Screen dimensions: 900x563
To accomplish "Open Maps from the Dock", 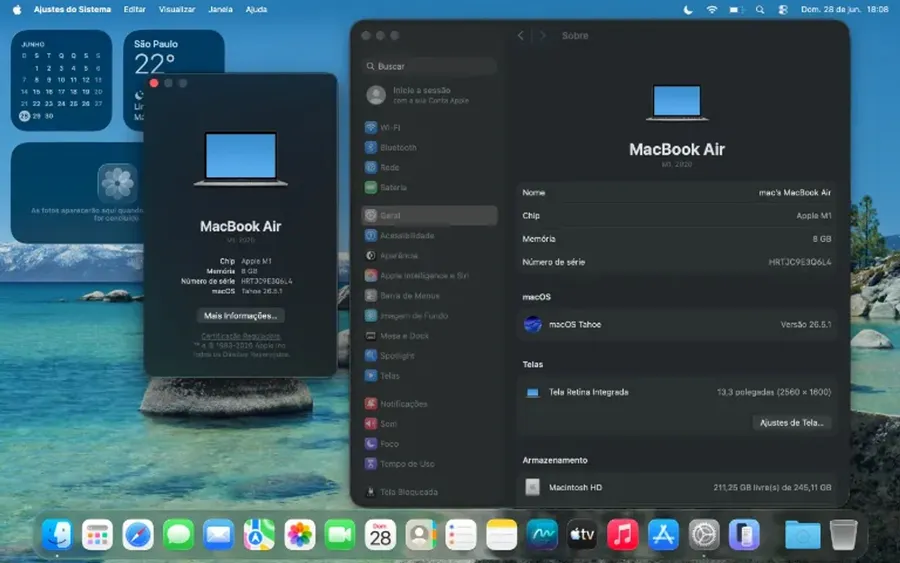I will (259, 534).
